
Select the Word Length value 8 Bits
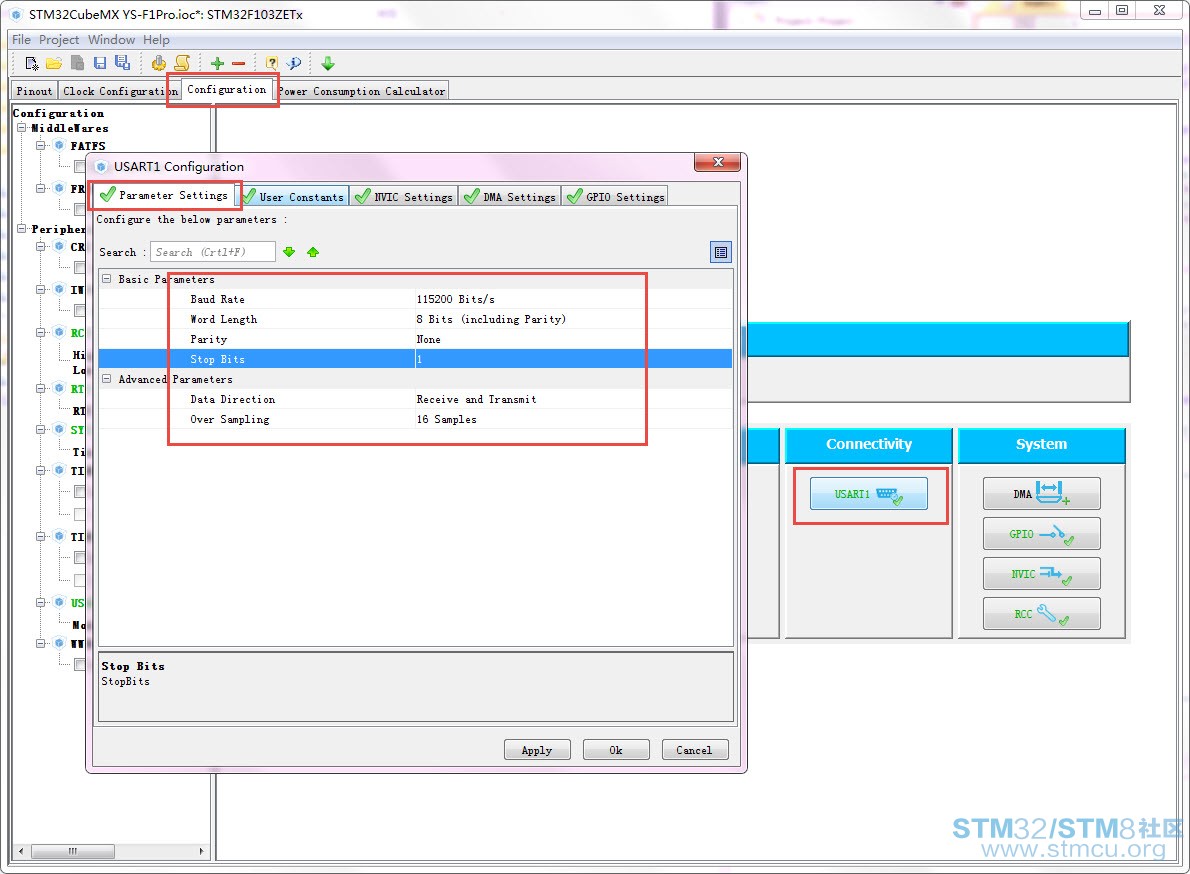coord(491,319)
